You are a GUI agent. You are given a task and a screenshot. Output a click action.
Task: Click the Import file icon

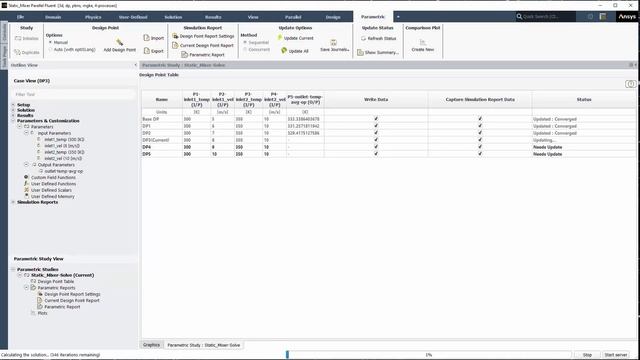147,38
